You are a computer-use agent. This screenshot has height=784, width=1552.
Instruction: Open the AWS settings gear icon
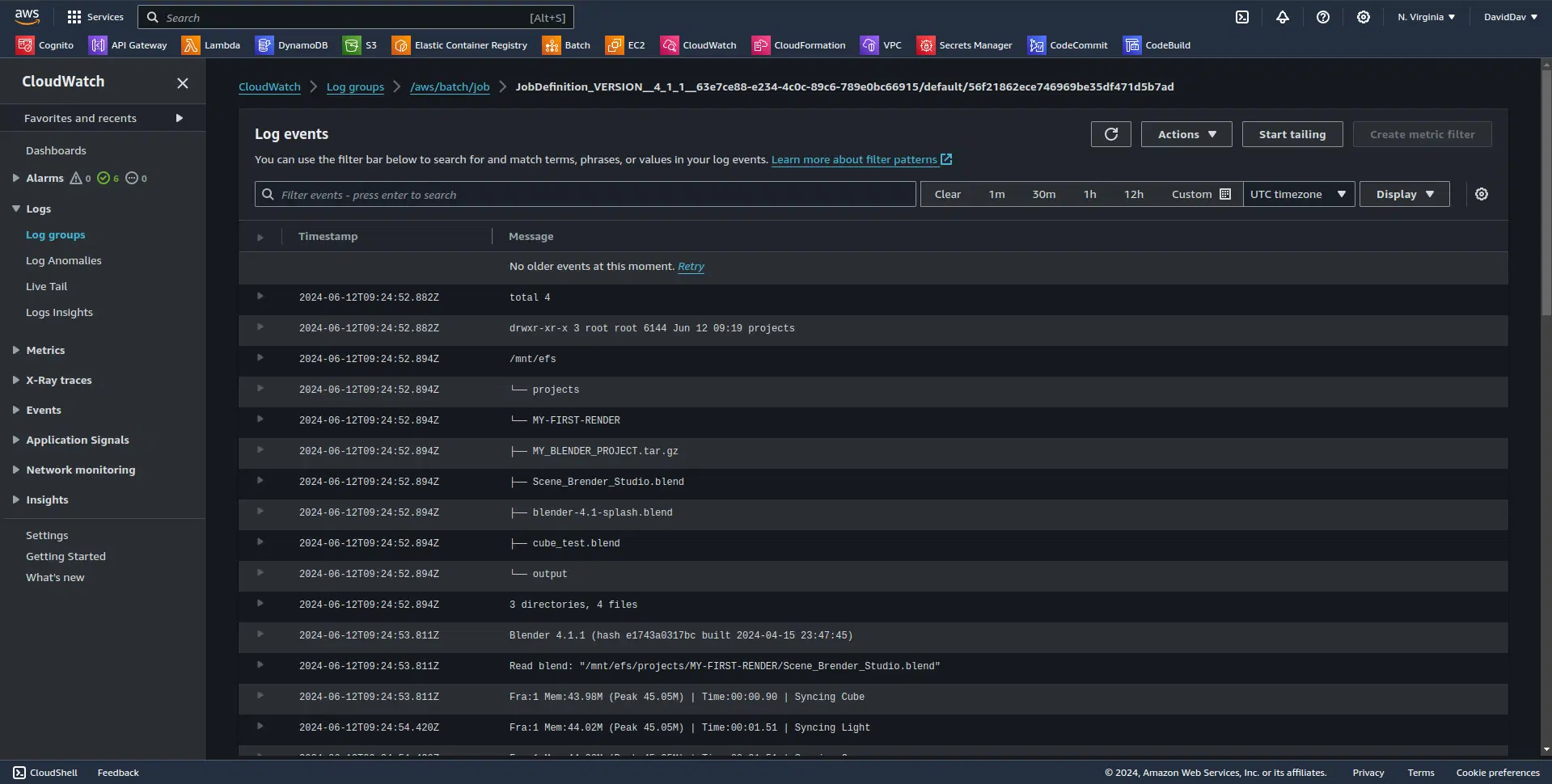[x=1364, y=17]
